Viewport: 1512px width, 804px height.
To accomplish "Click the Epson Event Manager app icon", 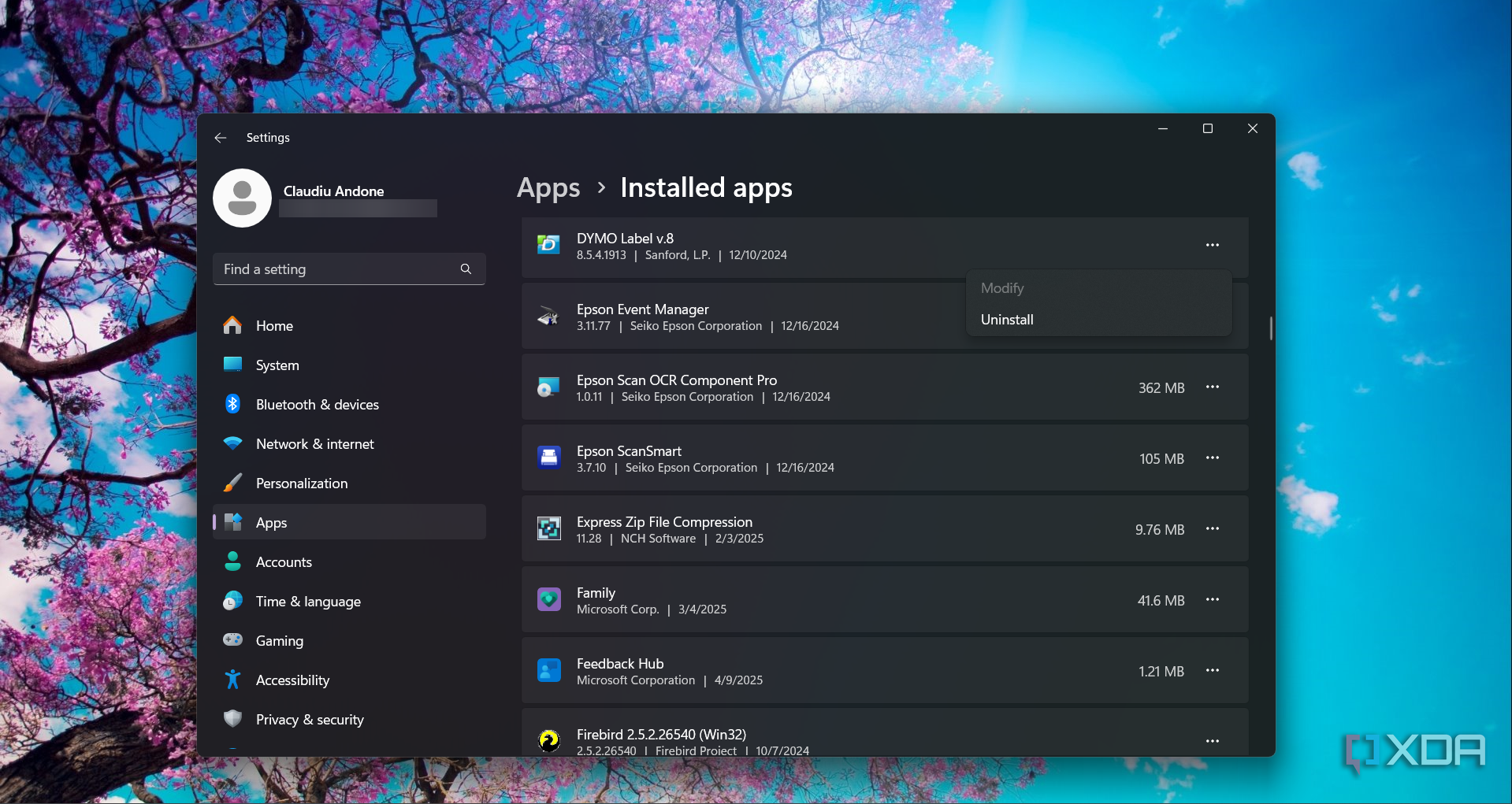I will 548,317.
